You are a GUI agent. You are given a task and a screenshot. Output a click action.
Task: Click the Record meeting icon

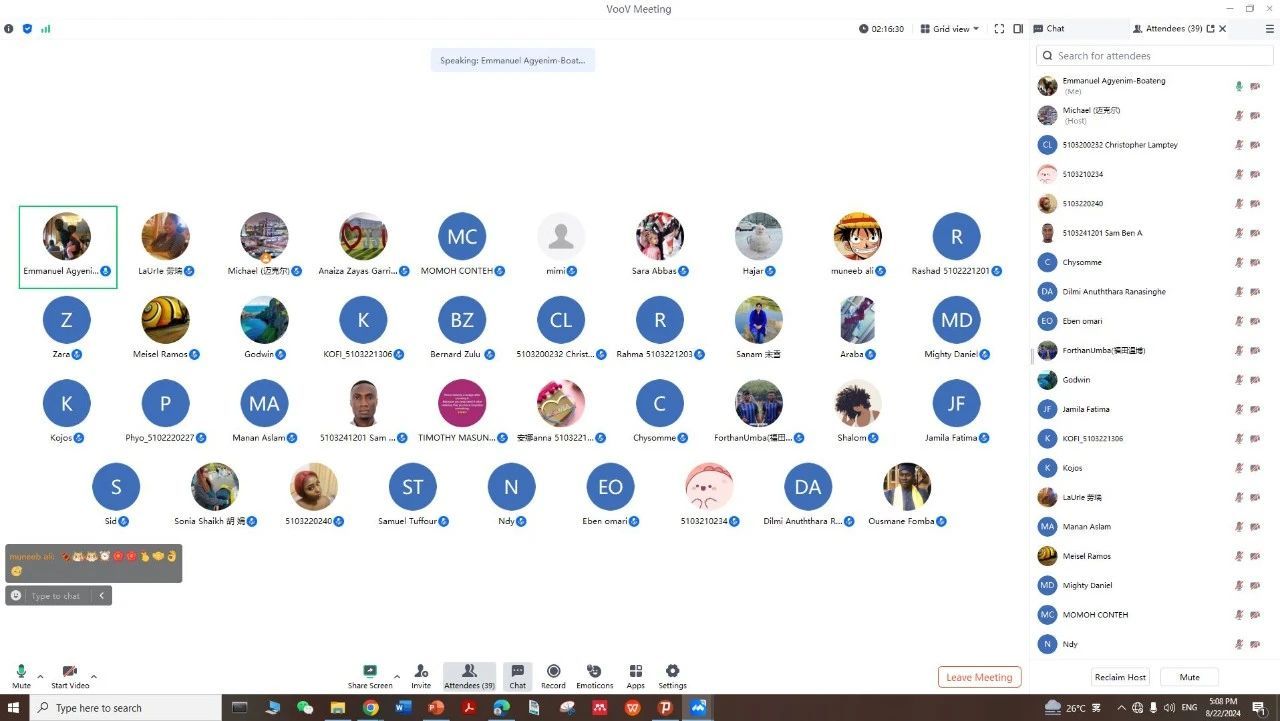(x=553, y=672)
